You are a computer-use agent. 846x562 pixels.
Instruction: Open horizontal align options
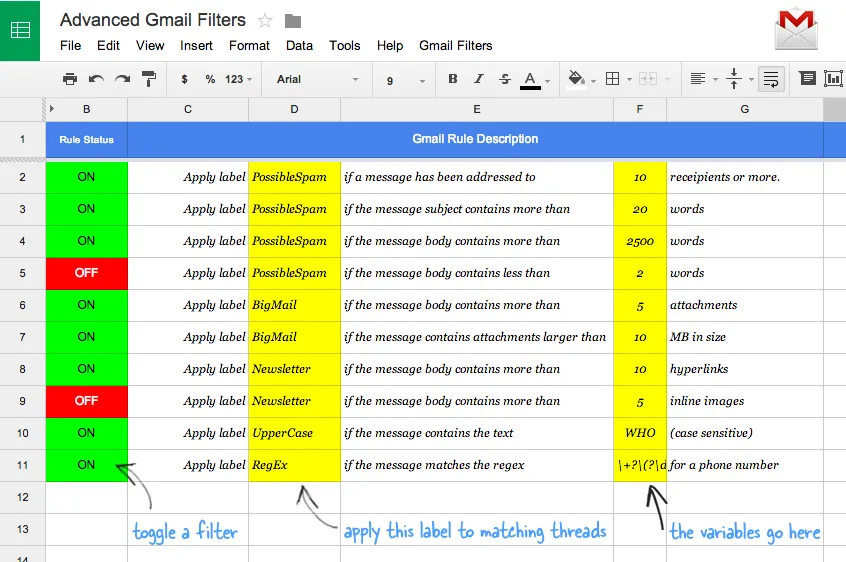coord(698,79)
